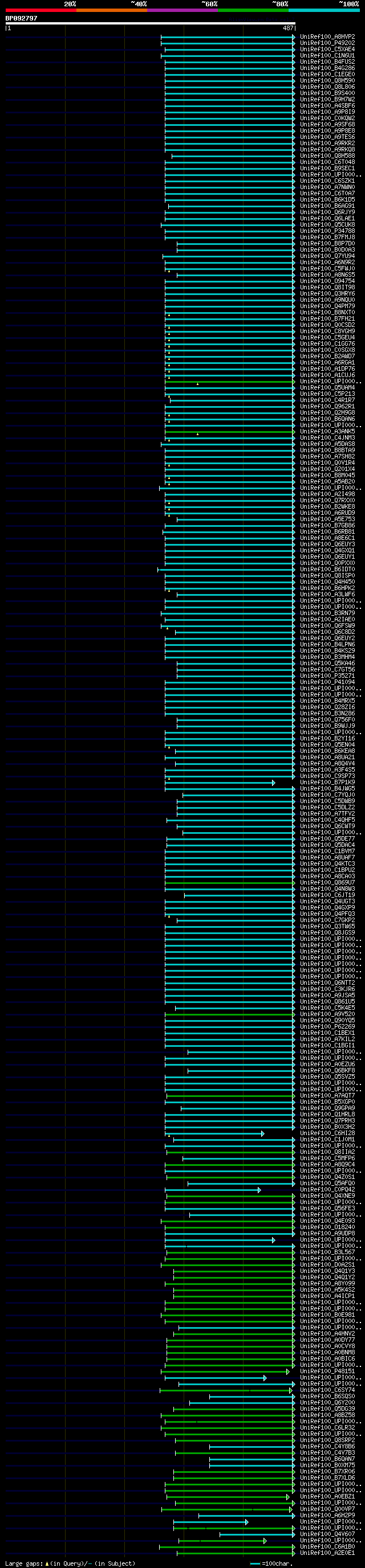
Task: Click the white query length bar
Action: 151,24
